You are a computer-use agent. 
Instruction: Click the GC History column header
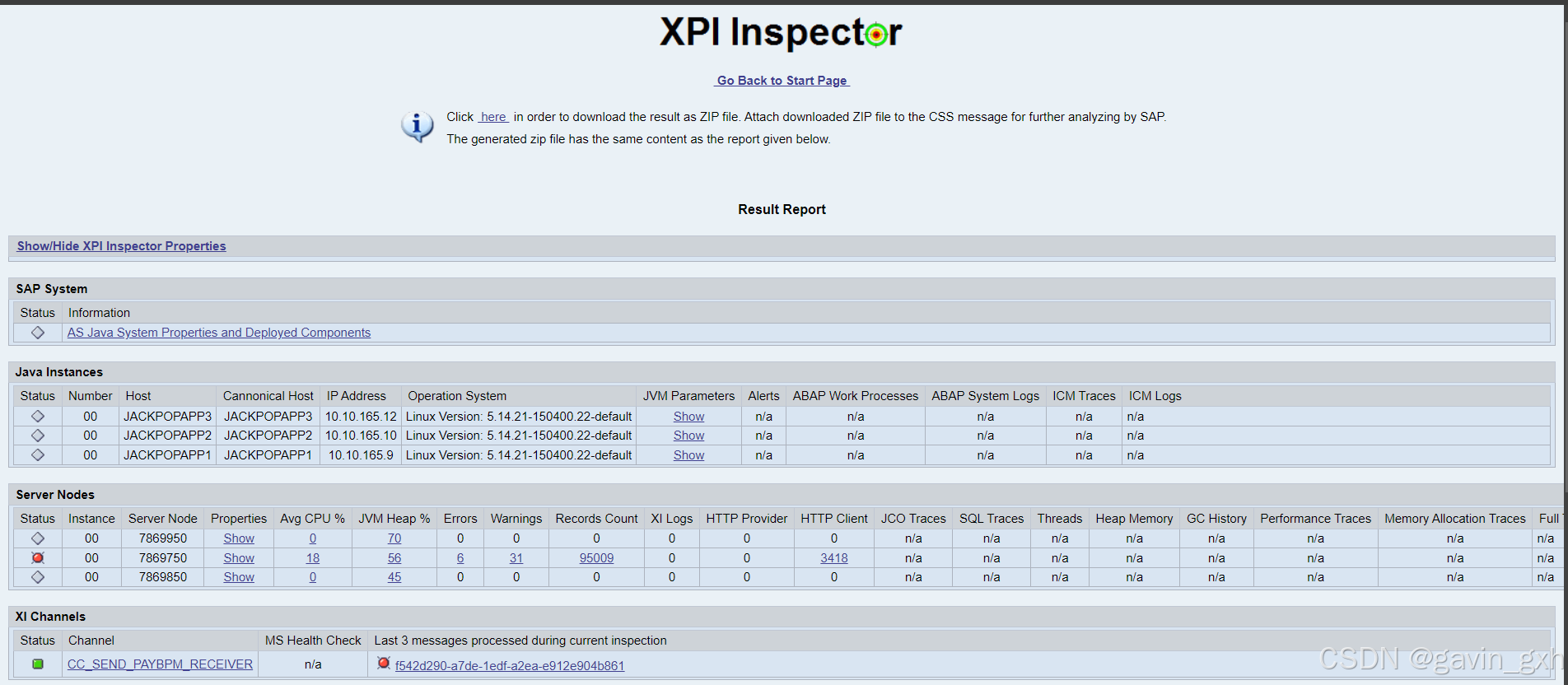1216,519
